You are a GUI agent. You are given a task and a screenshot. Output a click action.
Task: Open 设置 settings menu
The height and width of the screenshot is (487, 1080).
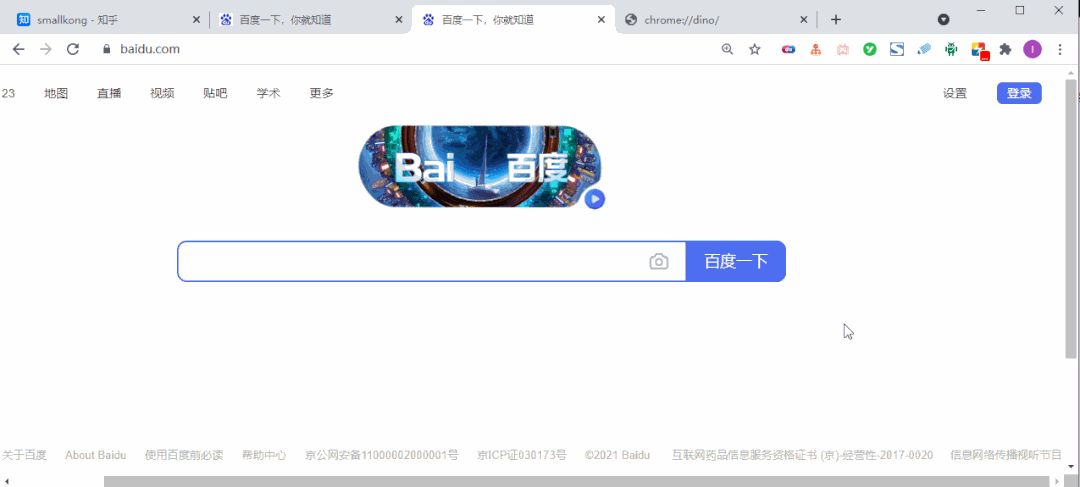[955, 93]
